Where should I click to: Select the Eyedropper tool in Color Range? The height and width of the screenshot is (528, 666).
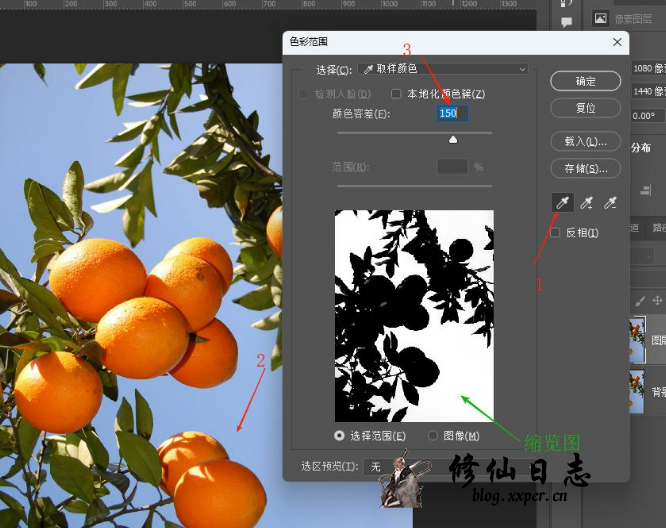click(x=562, y=203)
